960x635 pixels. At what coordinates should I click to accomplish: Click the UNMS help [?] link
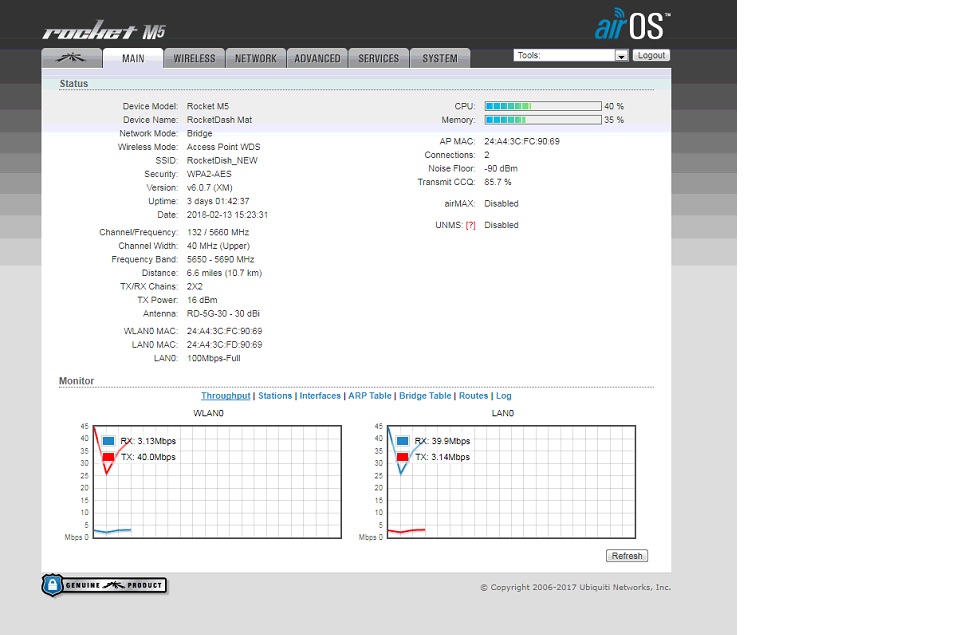pyautogui.click(x=470, y=225)
